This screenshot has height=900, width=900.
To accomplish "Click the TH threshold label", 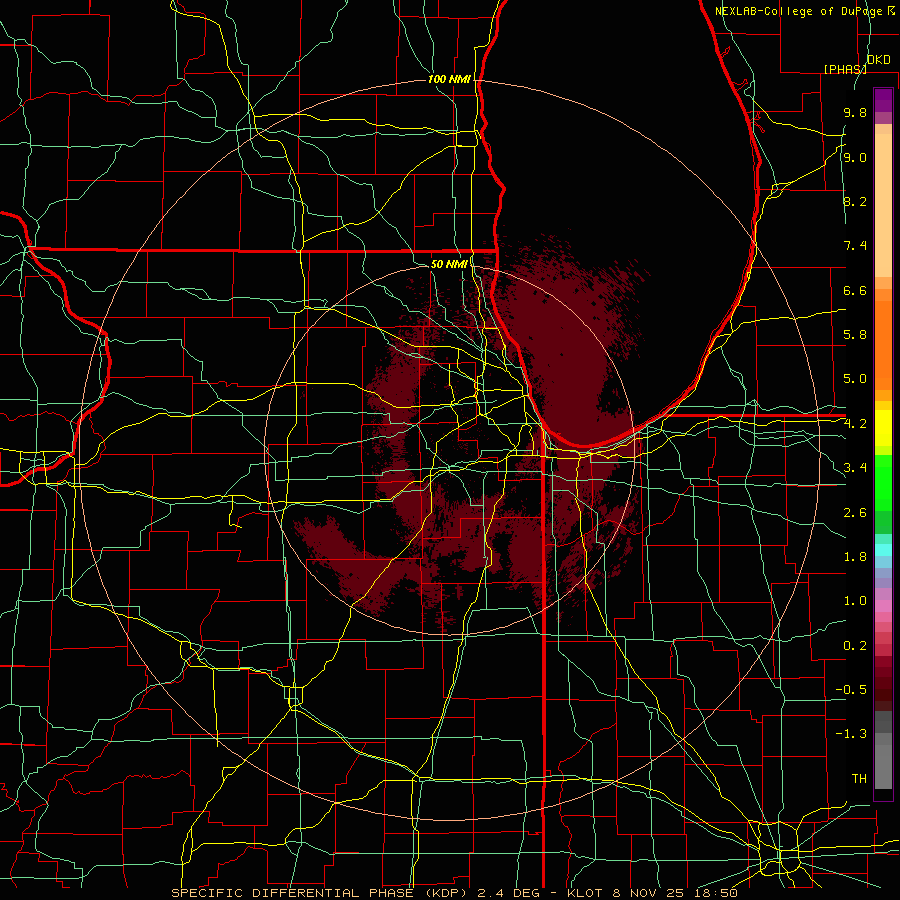I will (859, 778).
